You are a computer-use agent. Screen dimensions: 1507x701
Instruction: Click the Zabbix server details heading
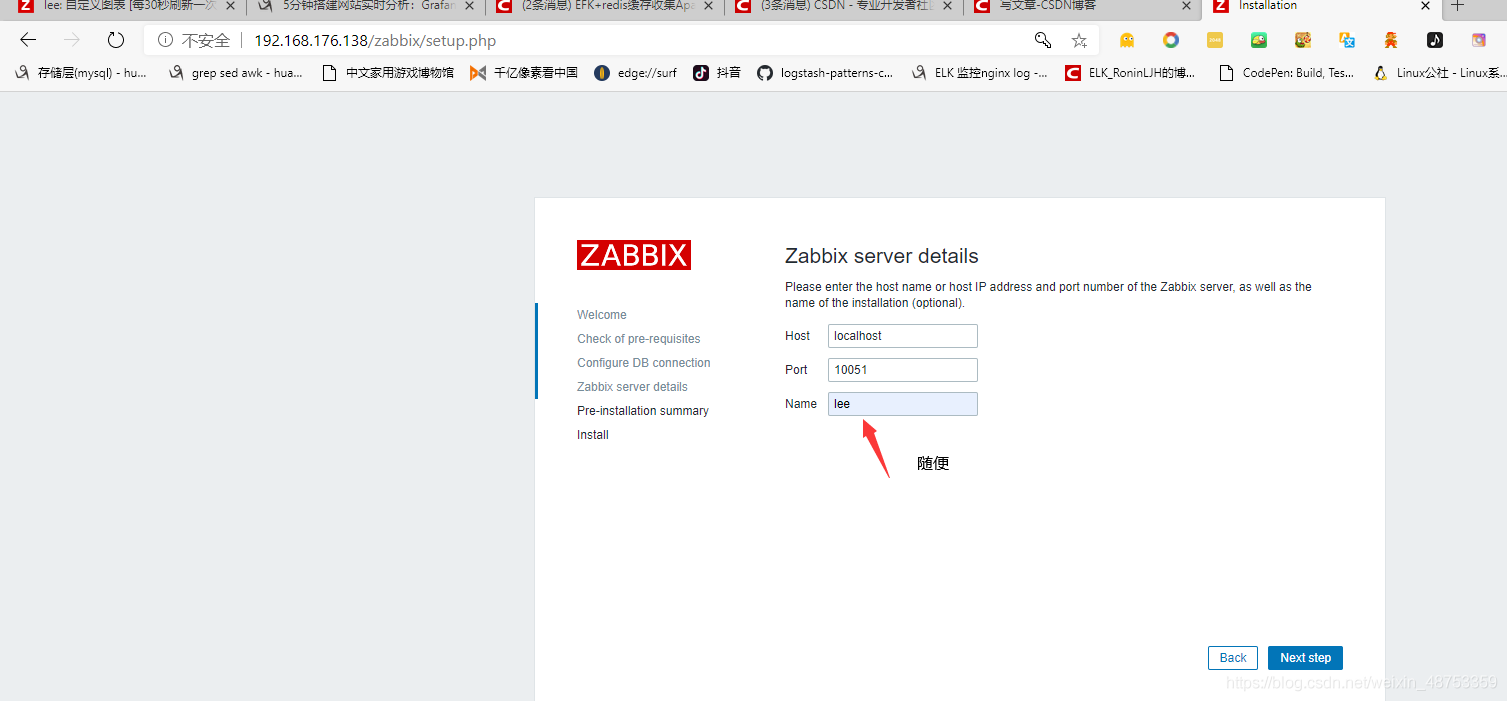(882, 256)
